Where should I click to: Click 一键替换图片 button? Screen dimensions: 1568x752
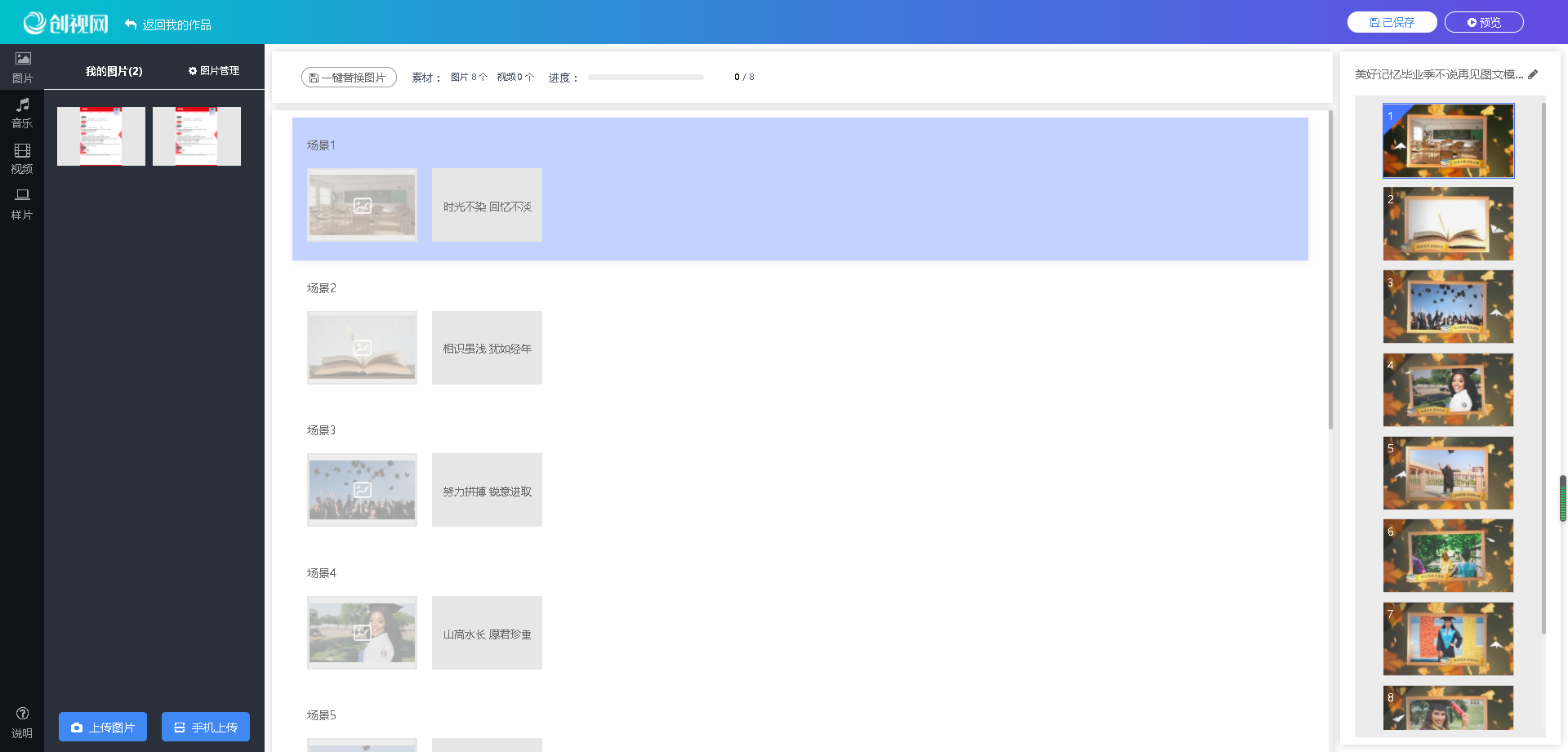pyautogui.click(x=349, y=77)
